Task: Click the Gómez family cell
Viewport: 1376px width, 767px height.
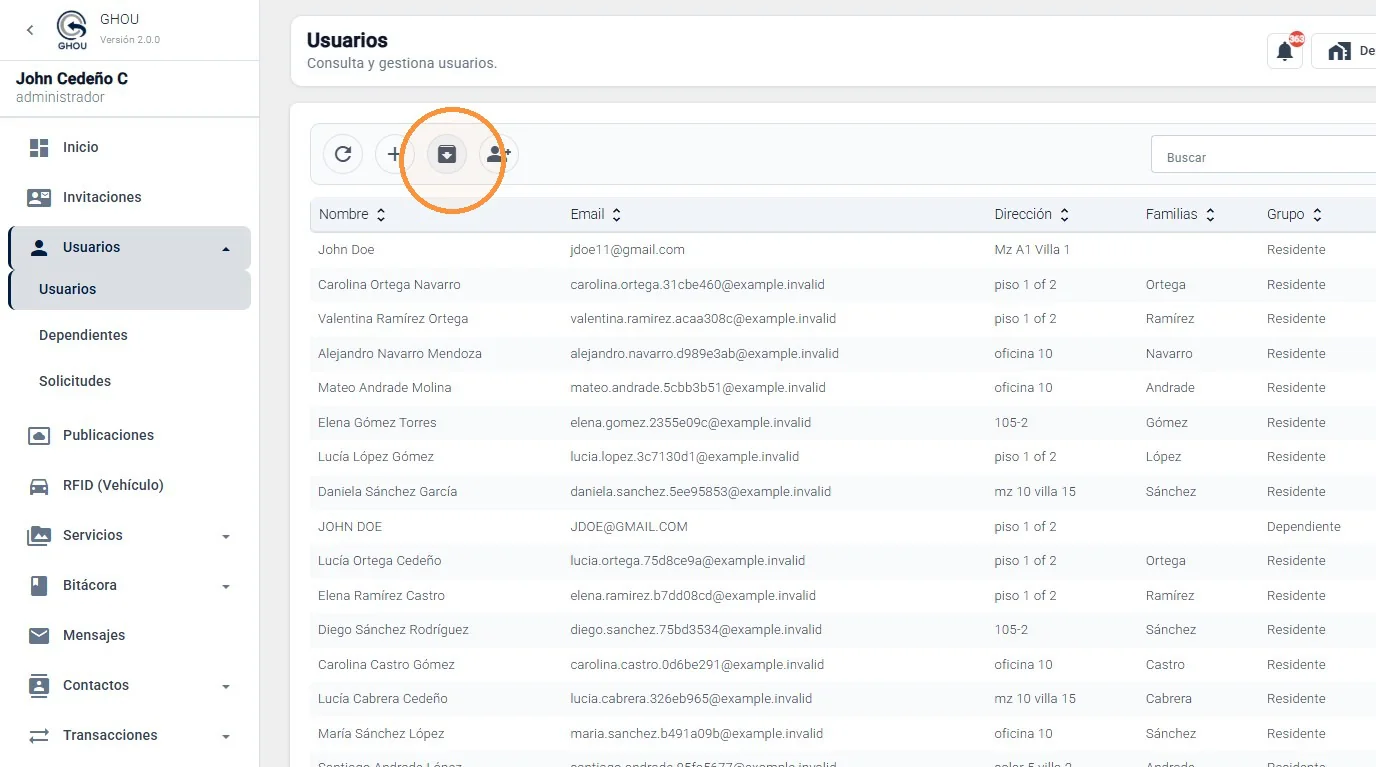Action: (x=1167, y=422)
